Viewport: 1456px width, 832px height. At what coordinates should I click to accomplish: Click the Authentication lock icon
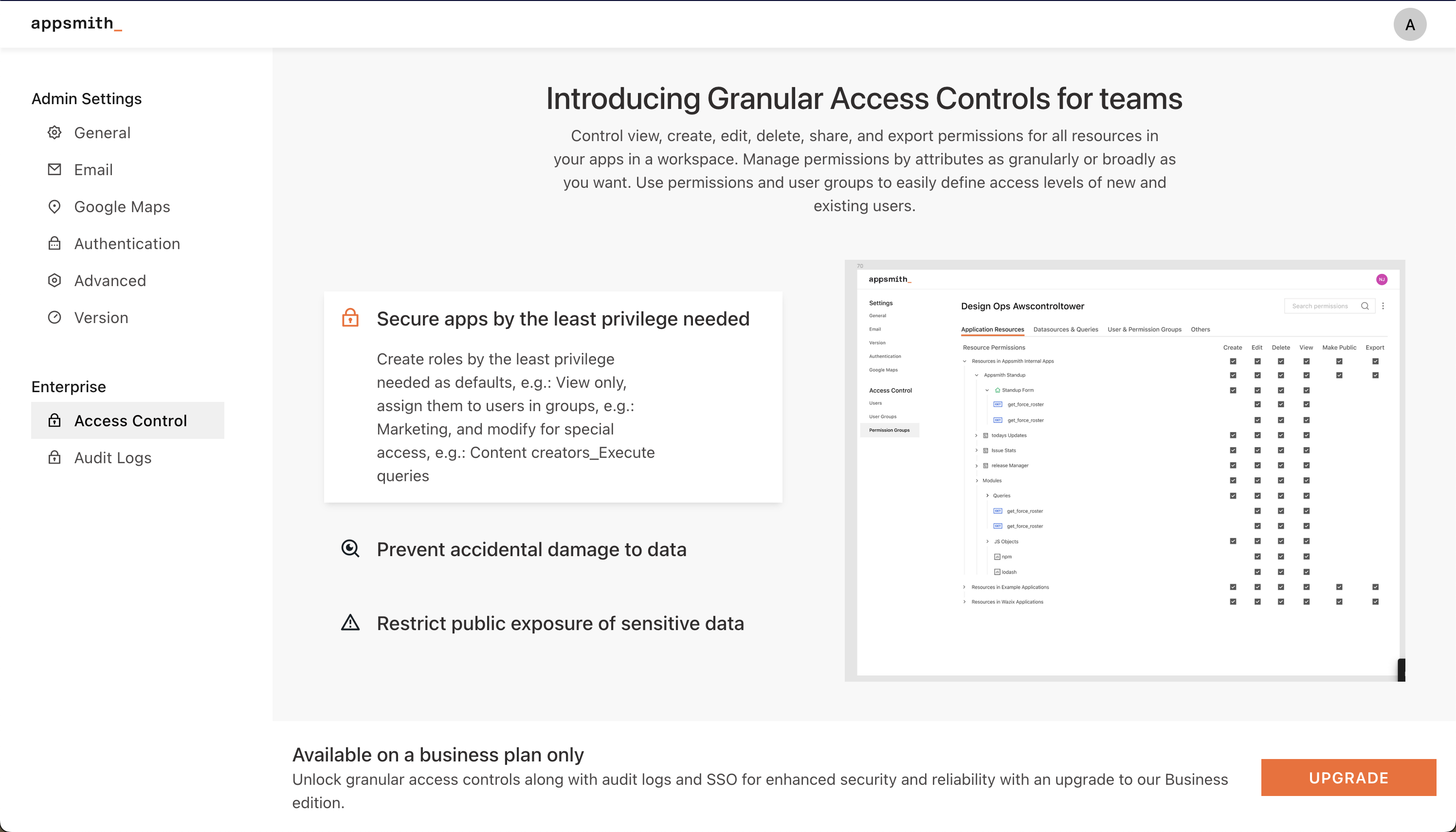click(55, 243)
